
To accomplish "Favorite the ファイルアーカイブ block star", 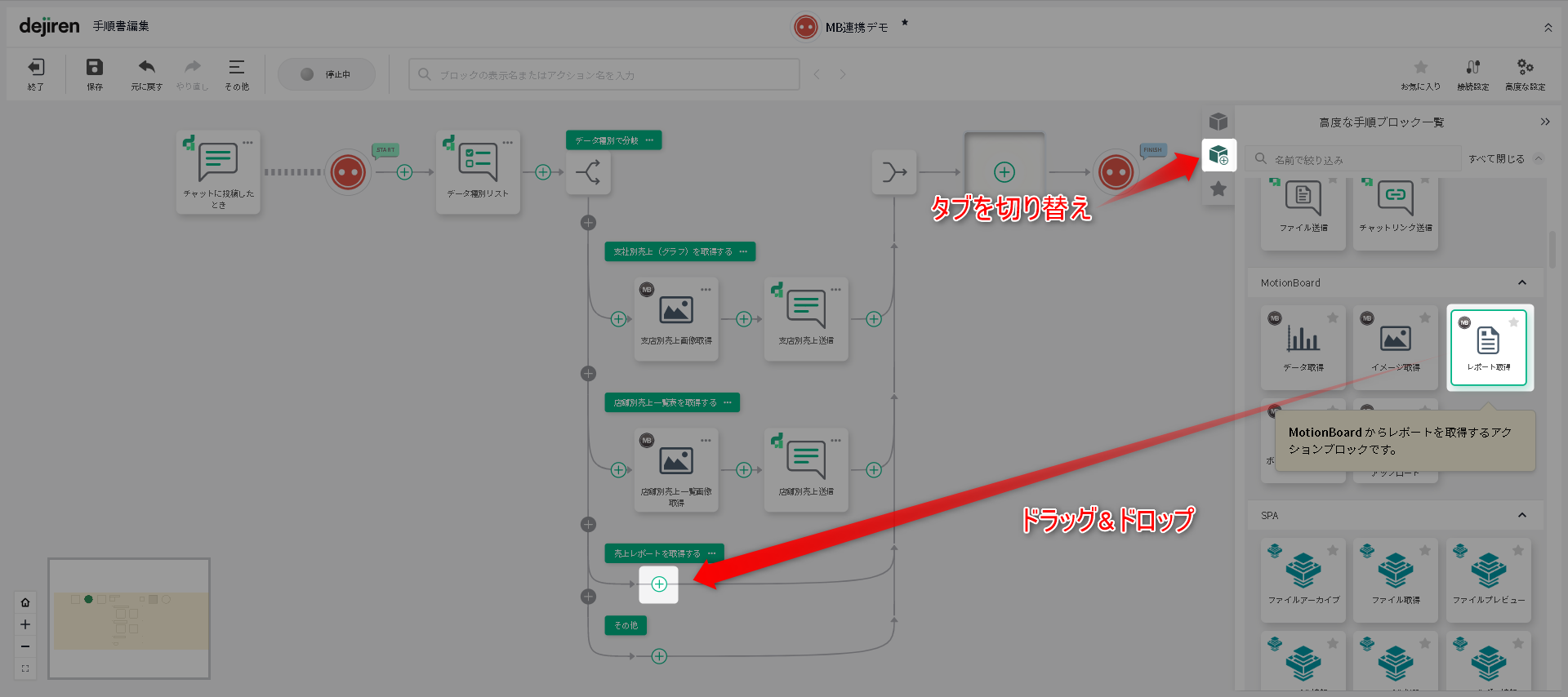I will (1333, 550).
